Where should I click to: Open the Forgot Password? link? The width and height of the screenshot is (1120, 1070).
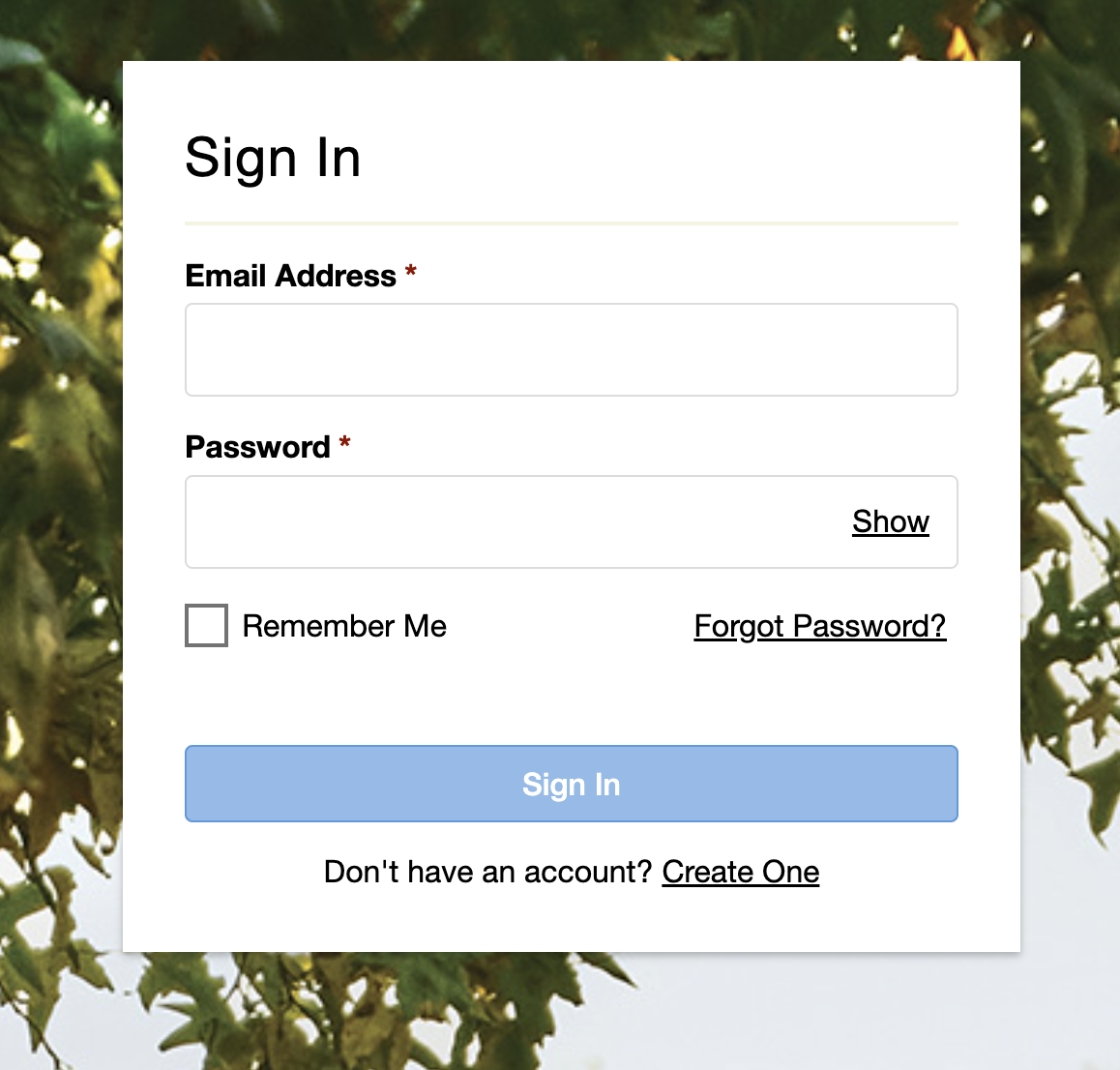coord(819,626)
